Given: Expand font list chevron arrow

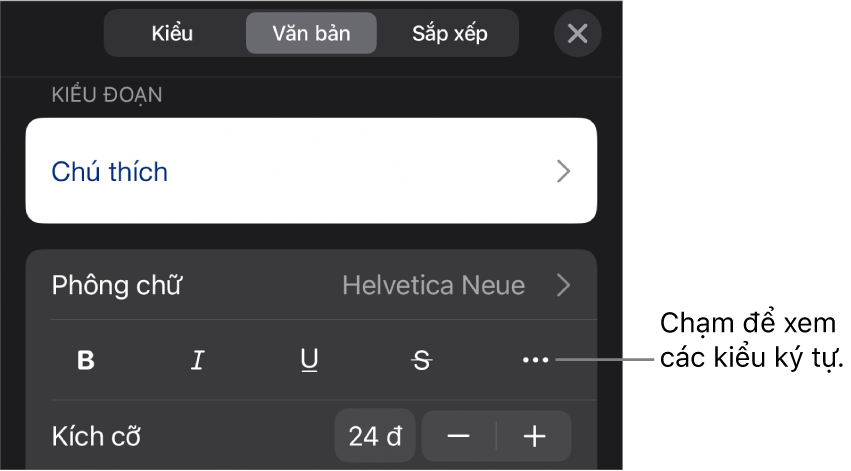Looking at the screenshot, I should [x=564, y=286].
